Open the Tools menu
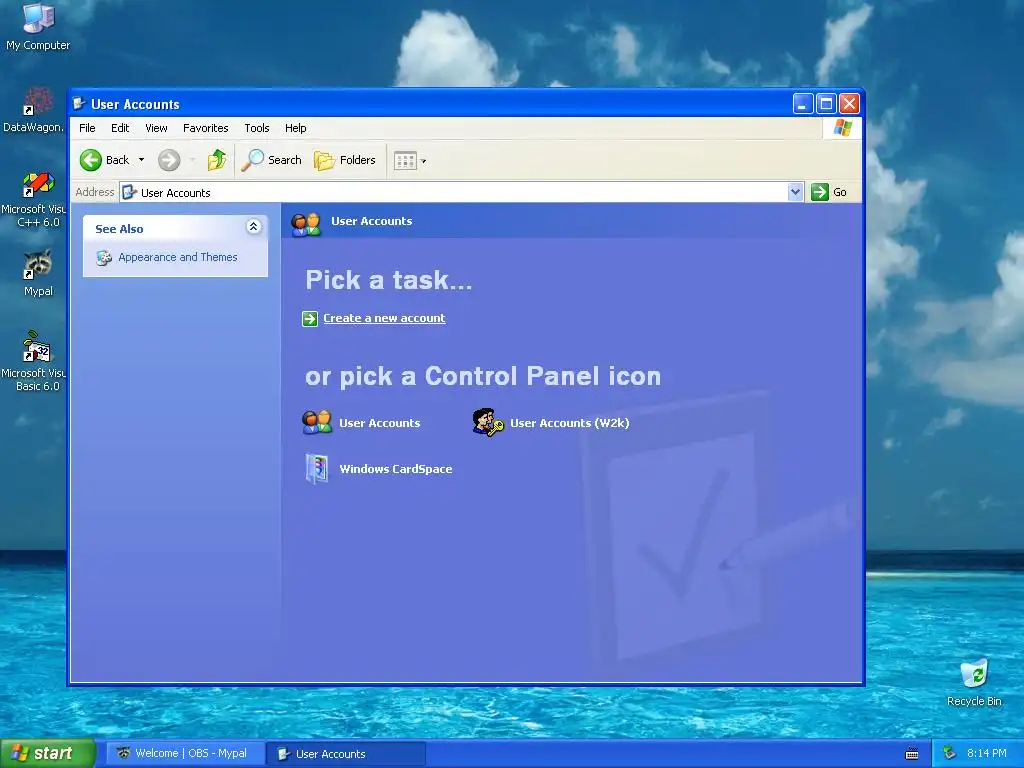The width and height of the screenshot is (1024, 768). coord(257,128)
